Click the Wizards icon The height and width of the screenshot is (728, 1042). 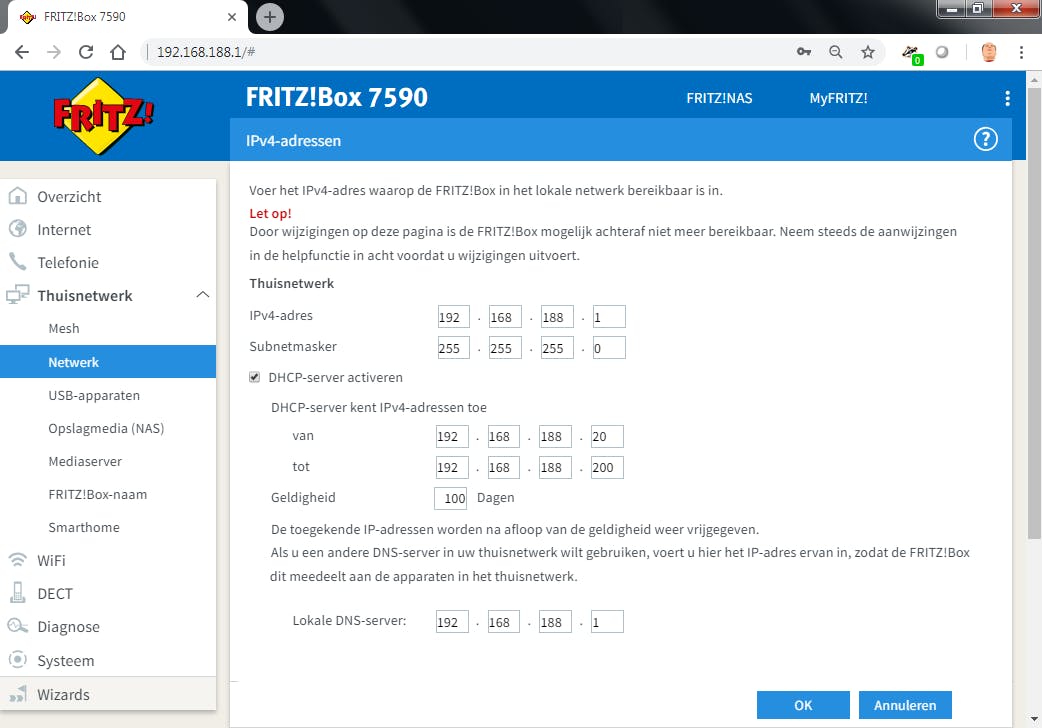pos(17,694)
